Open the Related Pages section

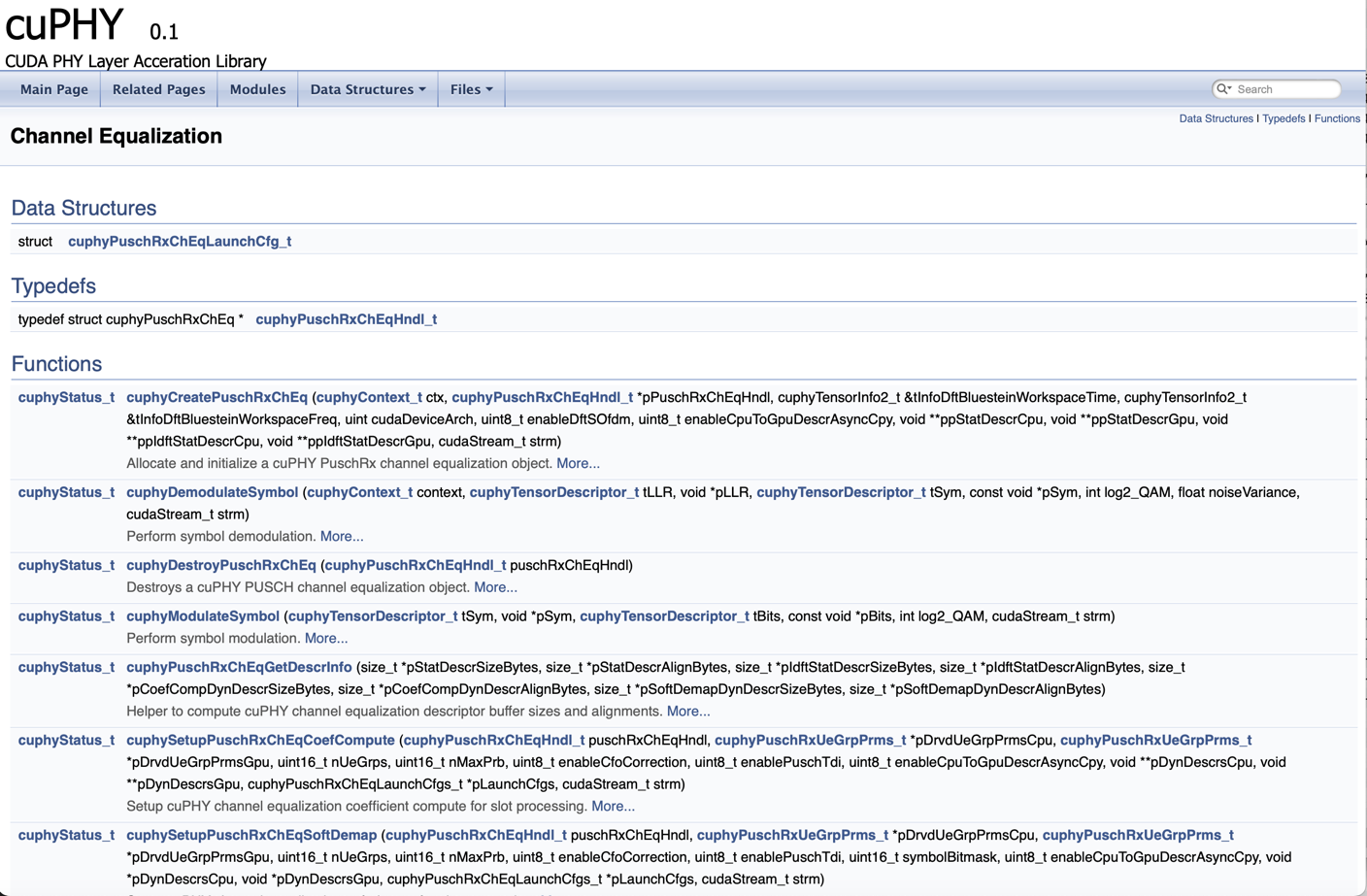(158, 88)
